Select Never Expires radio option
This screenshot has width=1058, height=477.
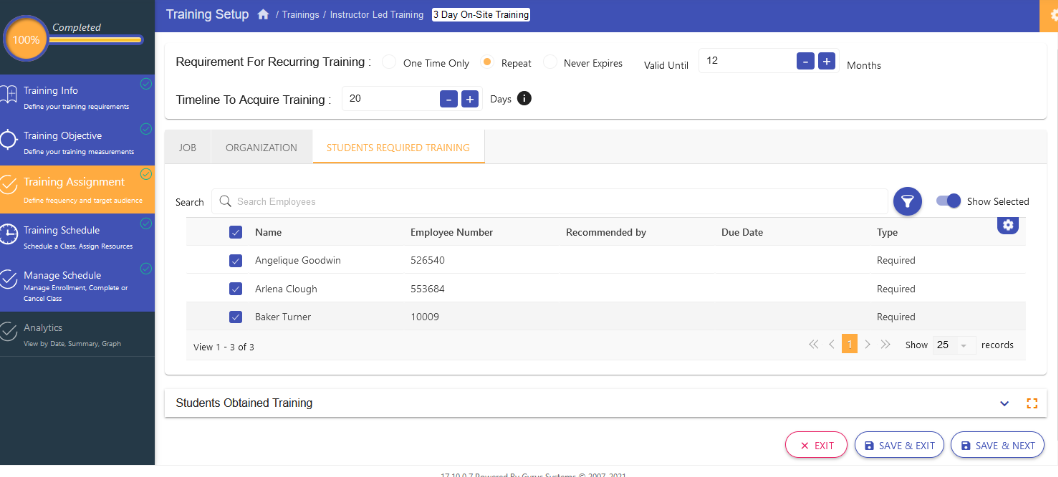pos(550,62)
